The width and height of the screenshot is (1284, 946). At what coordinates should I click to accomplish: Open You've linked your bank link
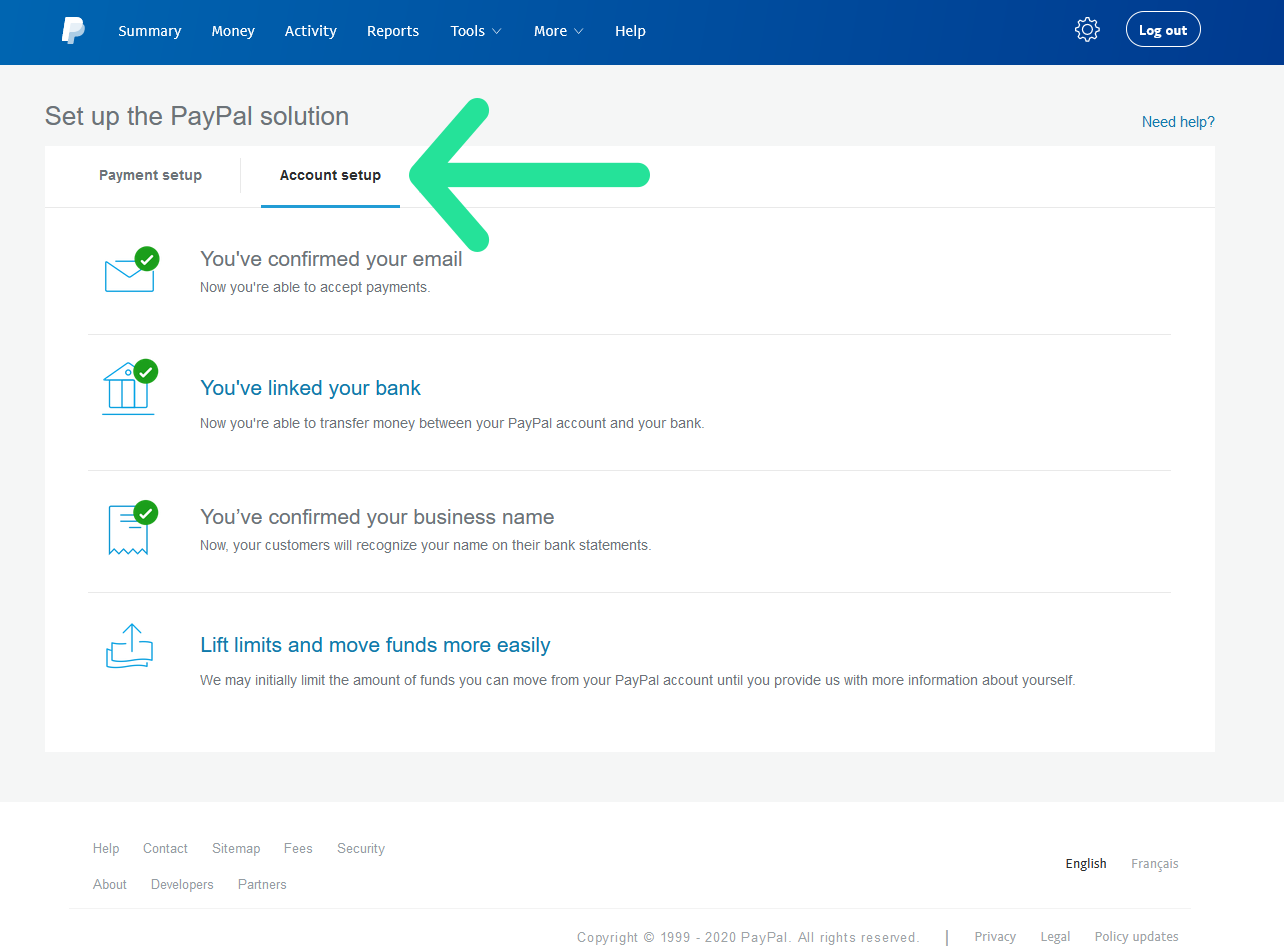point(310,388)
